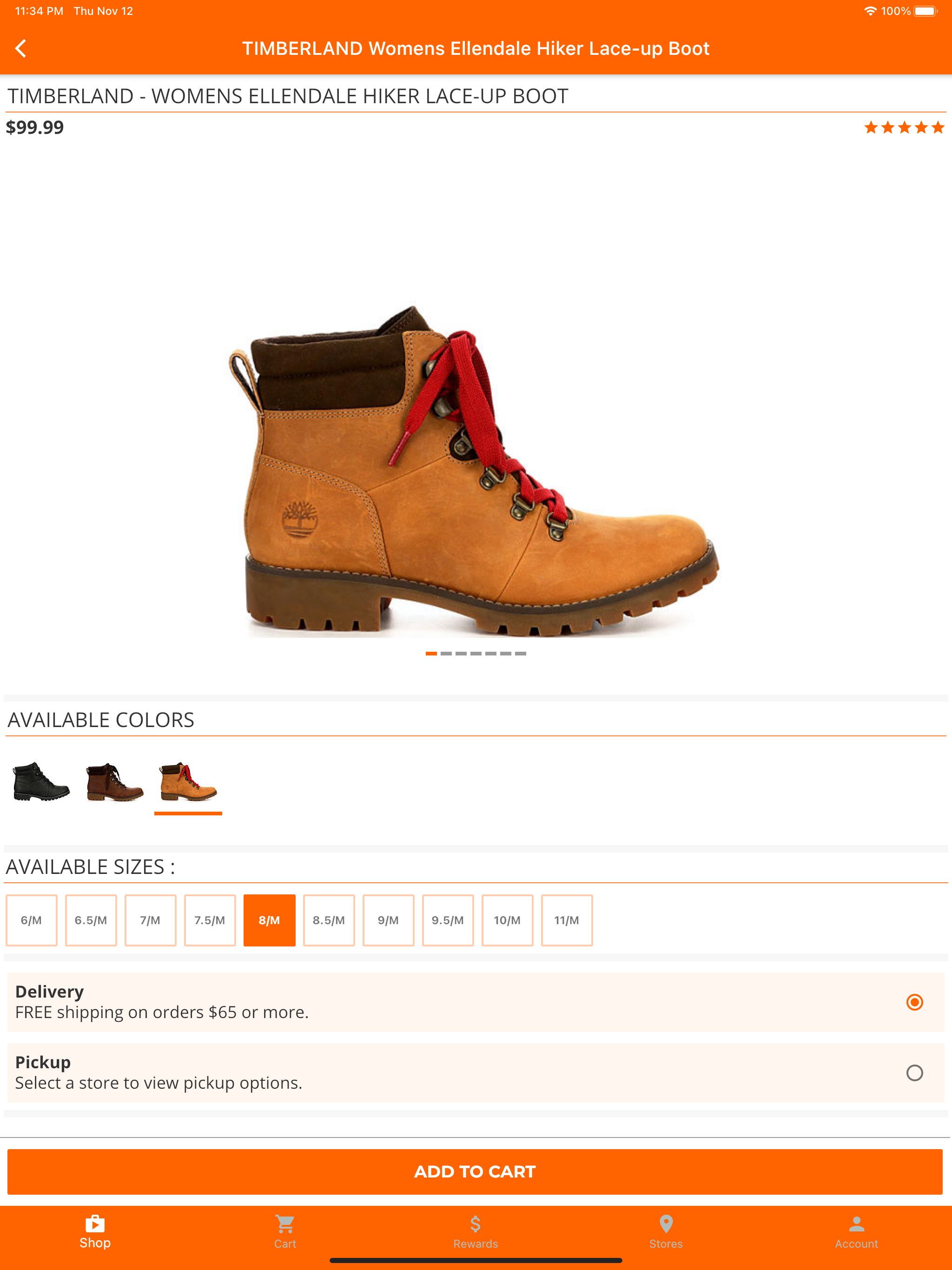The height and width of the screenshot is (1270, 952).
Task: Choose the wheat boot with red laces
Action: pos(188,781)
